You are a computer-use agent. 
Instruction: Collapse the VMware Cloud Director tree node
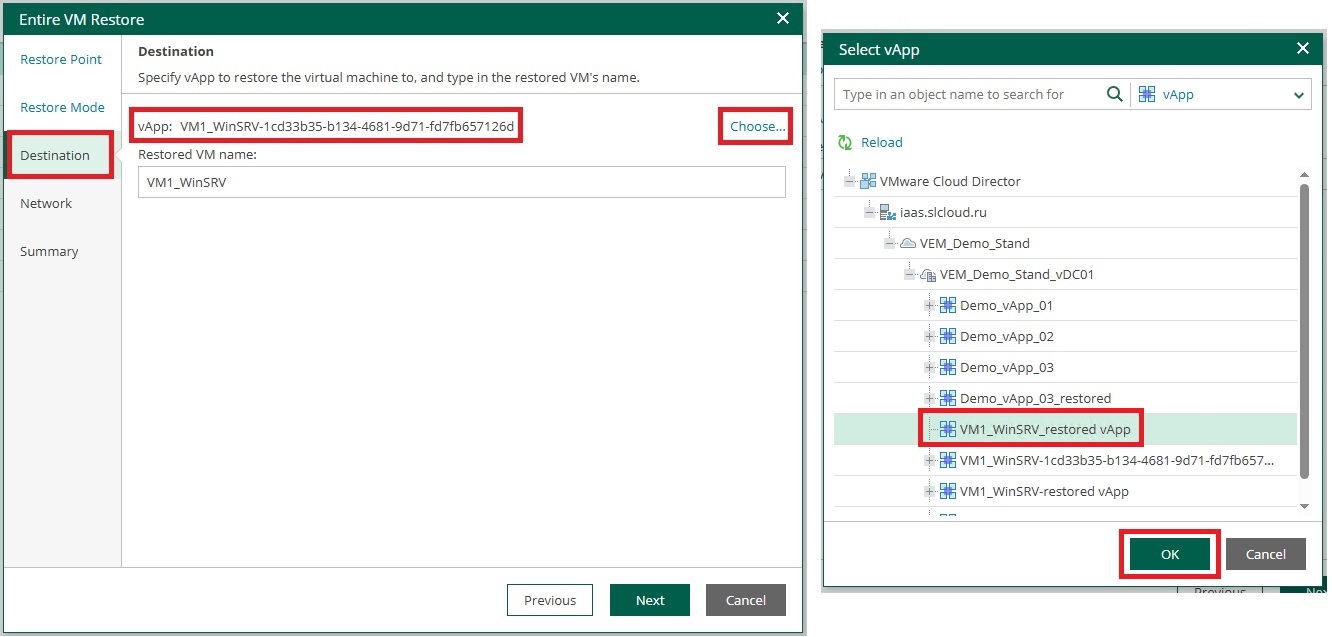tap(850, 181)
